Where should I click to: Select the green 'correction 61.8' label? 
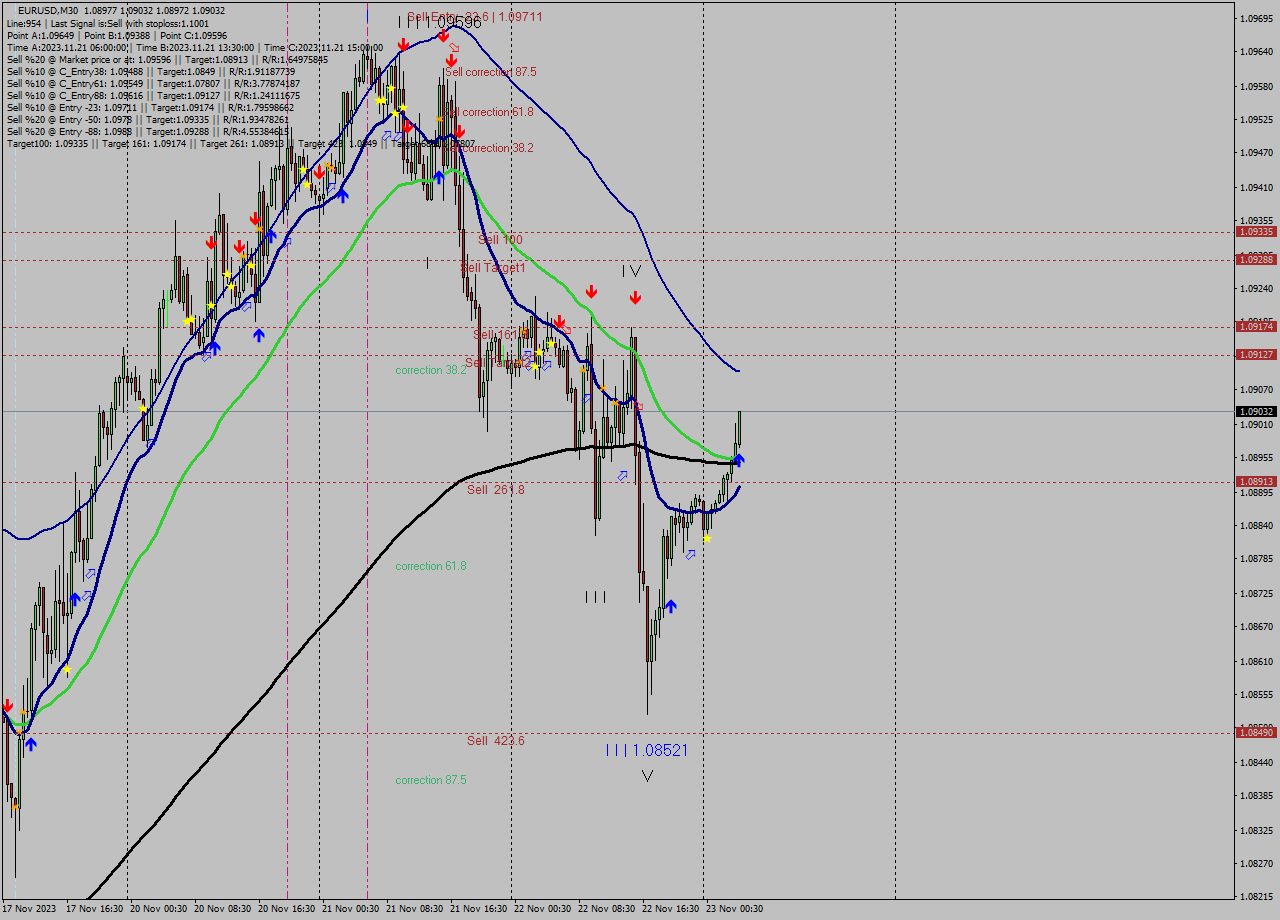tap(431, 566)
